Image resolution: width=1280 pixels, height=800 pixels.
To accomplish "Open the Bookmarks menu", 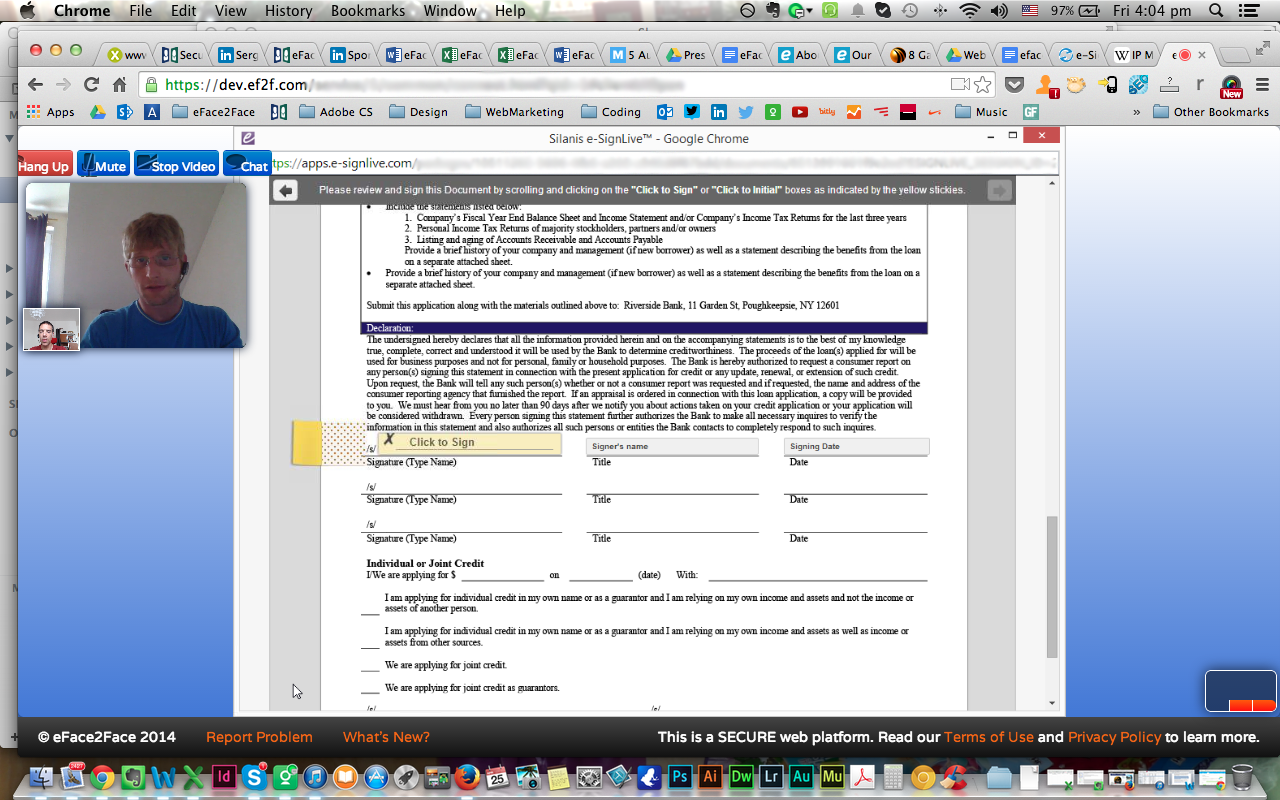I will pos(368,11).
